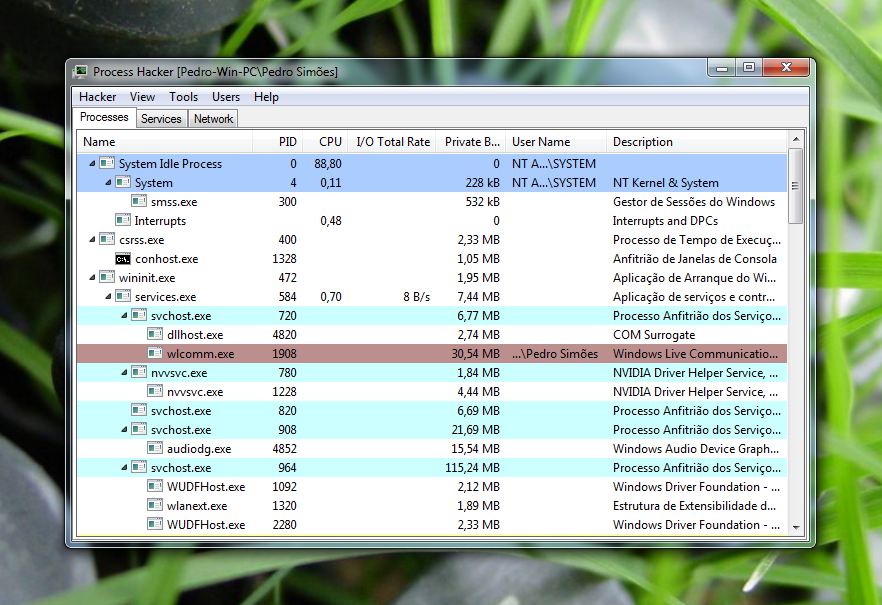Screen dimensions: 882x605
Task: Click icon of svchost.exe PID 820
Action: (x=139, y=410)
